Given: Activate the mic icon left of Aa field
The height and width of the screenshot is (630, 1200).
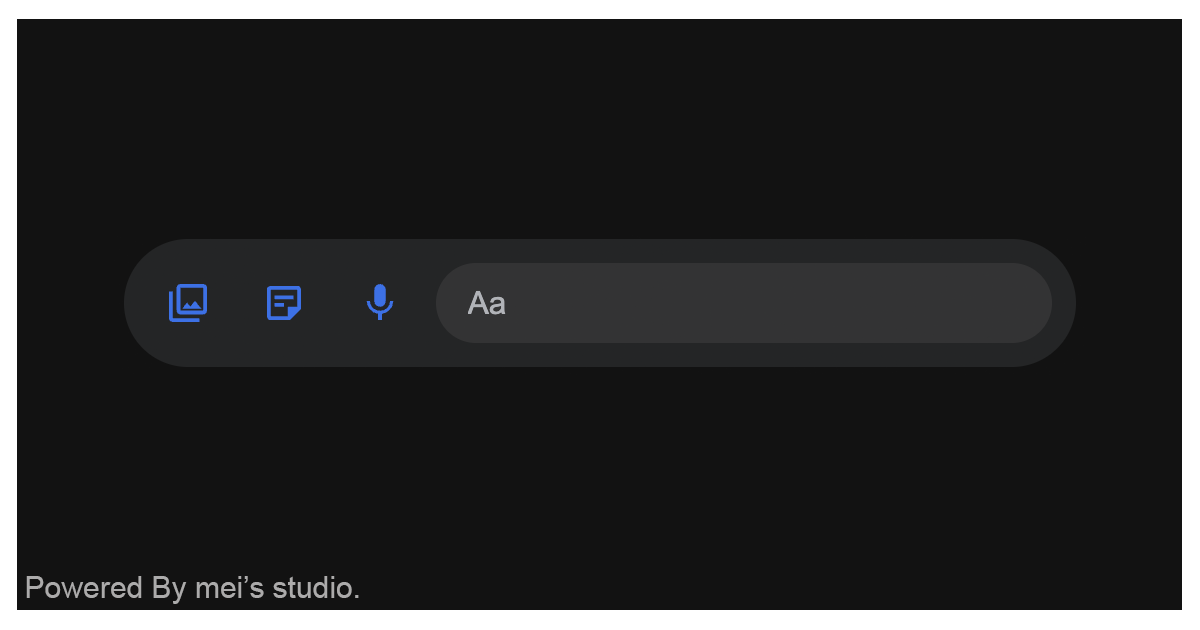Looking at the screenshot, I should [x=379, y=302].
